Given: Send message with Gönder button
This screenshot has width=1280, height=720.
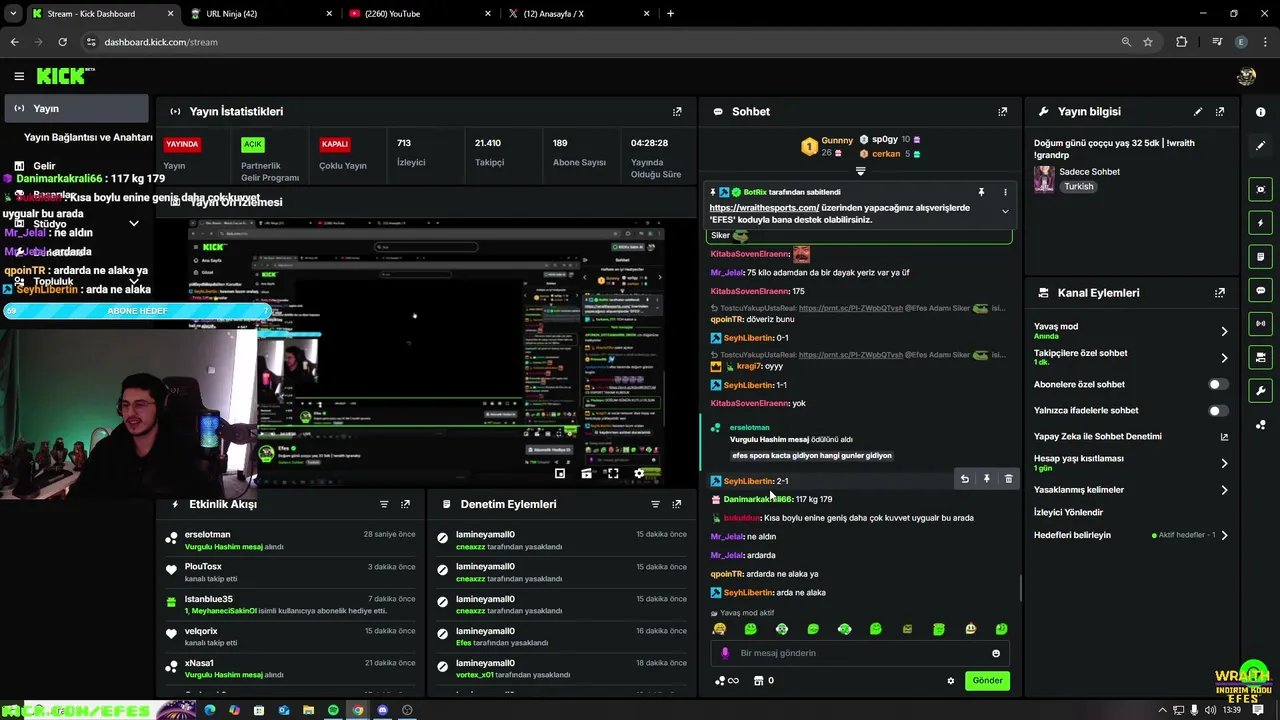Looking at the screenshot, I should pos(987,681).
